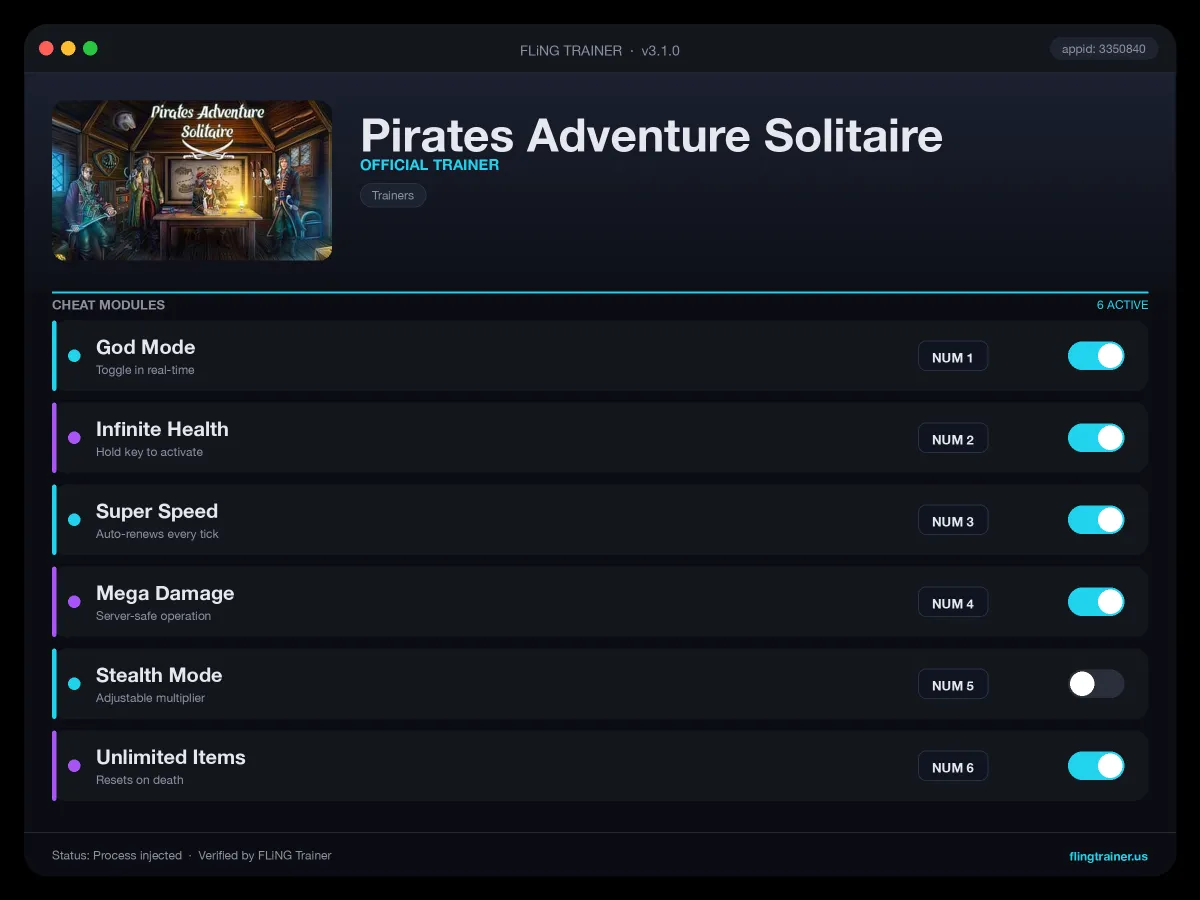Click the red close window button
1200x900 pixels.
[46, 48]
